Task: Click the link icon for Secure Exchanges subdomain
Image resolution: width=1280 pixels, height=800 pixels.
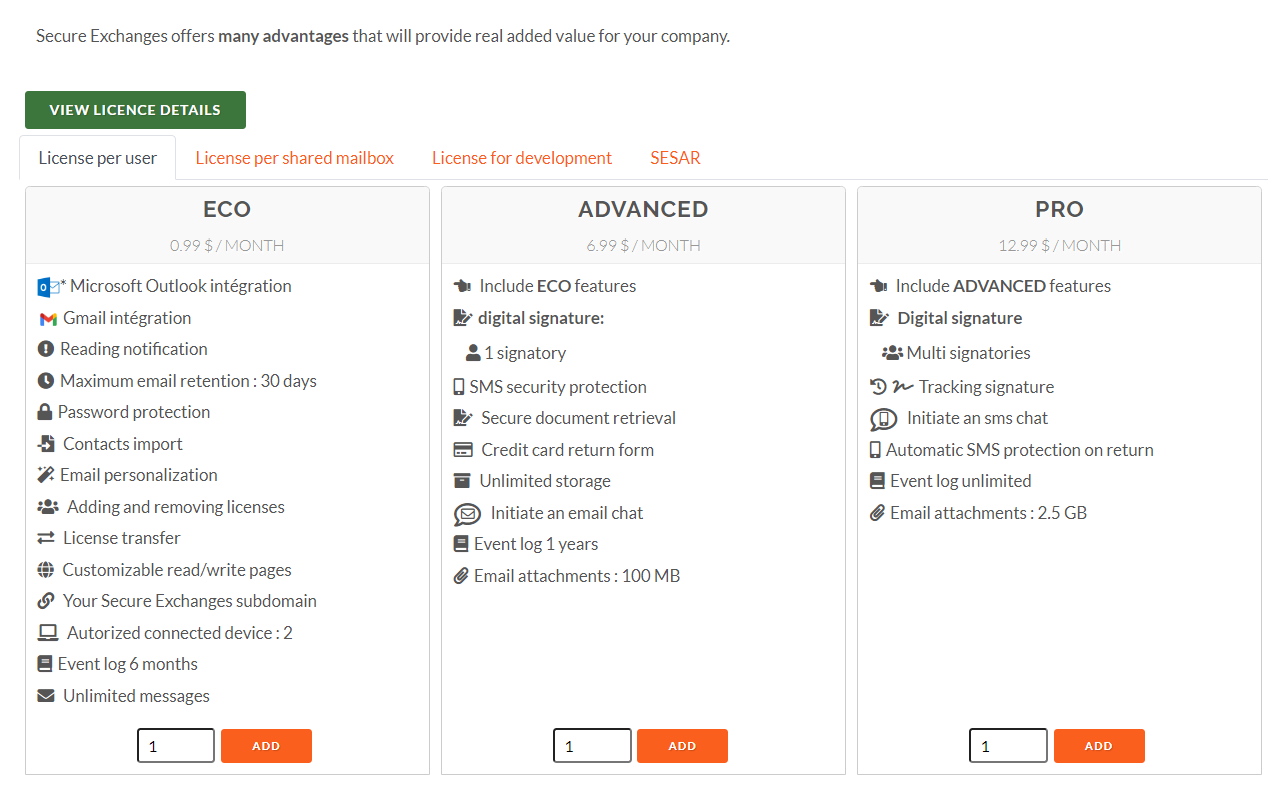Action: (x=46, y=601)
